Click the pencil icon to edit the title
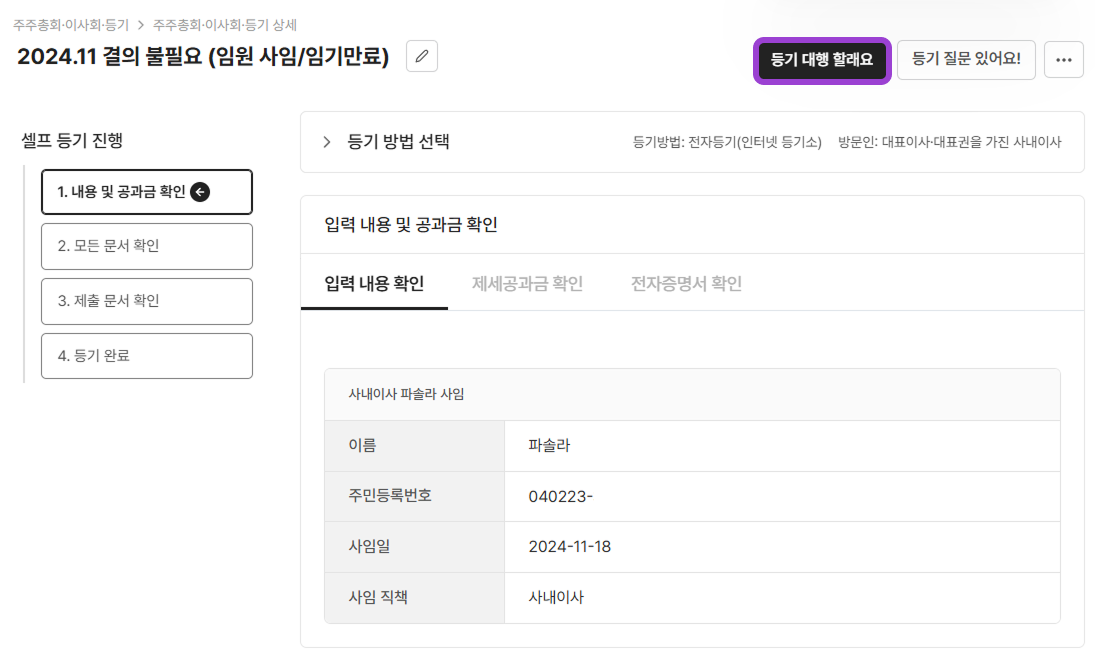Viewport: 1095px width, 655px height. [x=421, y=56]
